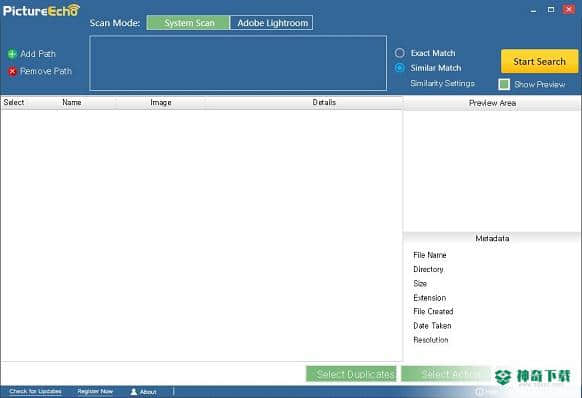Click the Details column header

pyautogui.click(x=324, y=102)
